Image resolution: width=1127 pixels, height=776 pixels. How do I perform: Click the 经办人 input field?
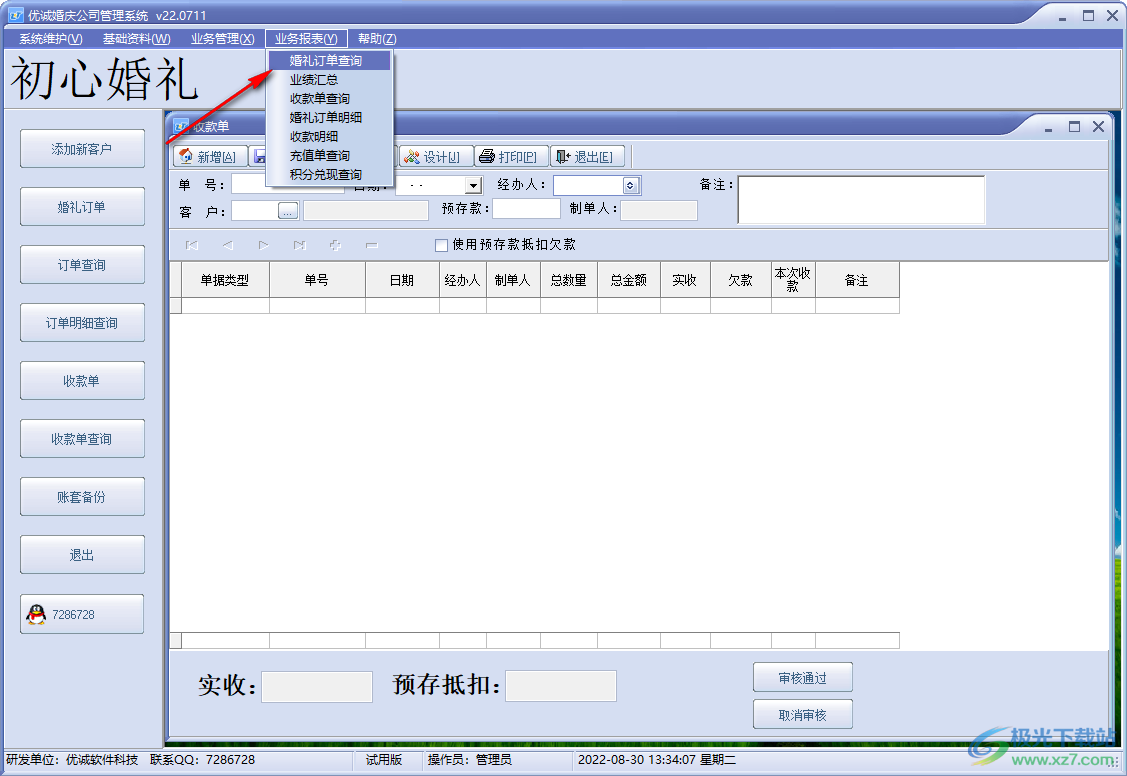tap(588, 185)
